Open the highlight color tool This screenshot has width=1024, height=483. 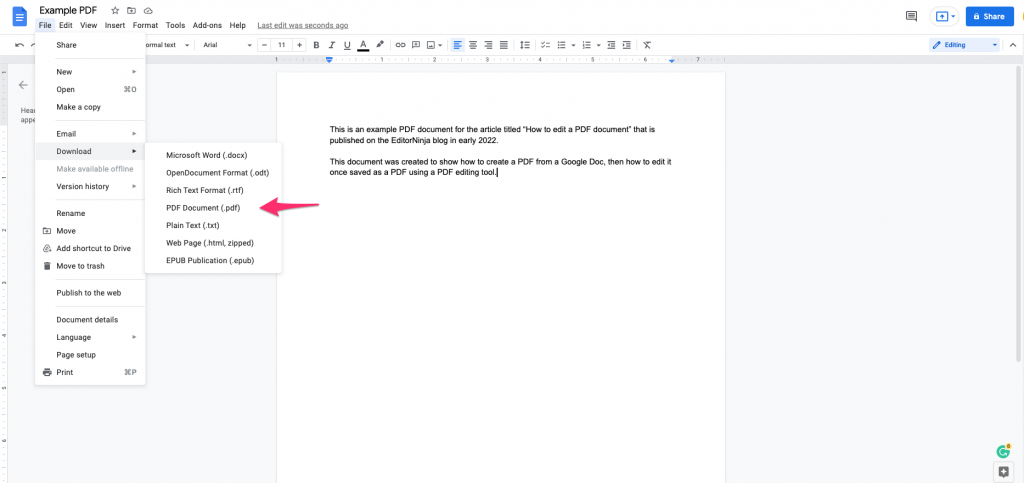point(379,45)
